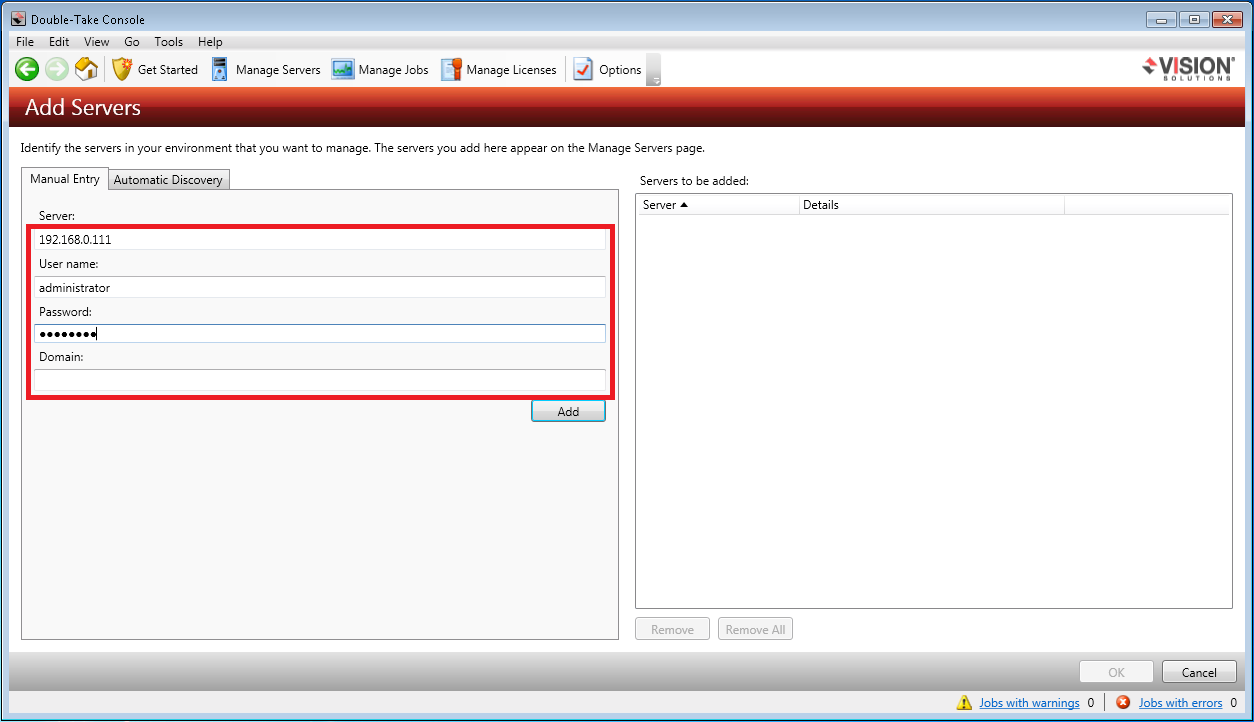
Task: Click the red error status icon
Action: (x=1123, y=703)
